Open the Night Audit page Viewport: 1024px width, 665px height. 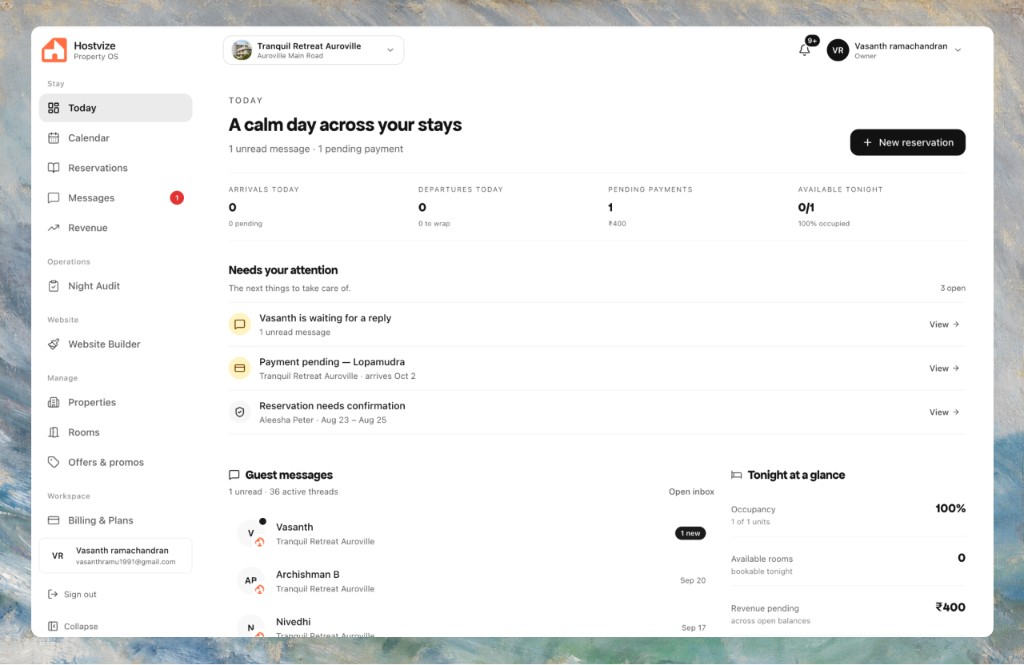[116, 286]
